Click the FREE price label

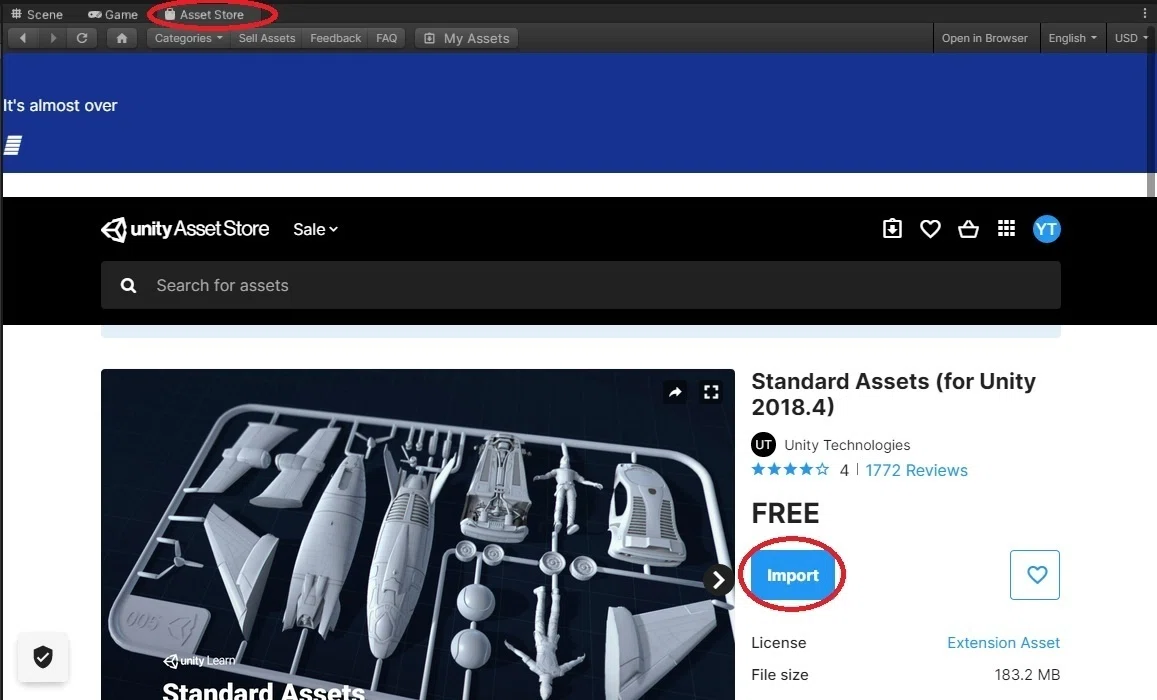785,513
